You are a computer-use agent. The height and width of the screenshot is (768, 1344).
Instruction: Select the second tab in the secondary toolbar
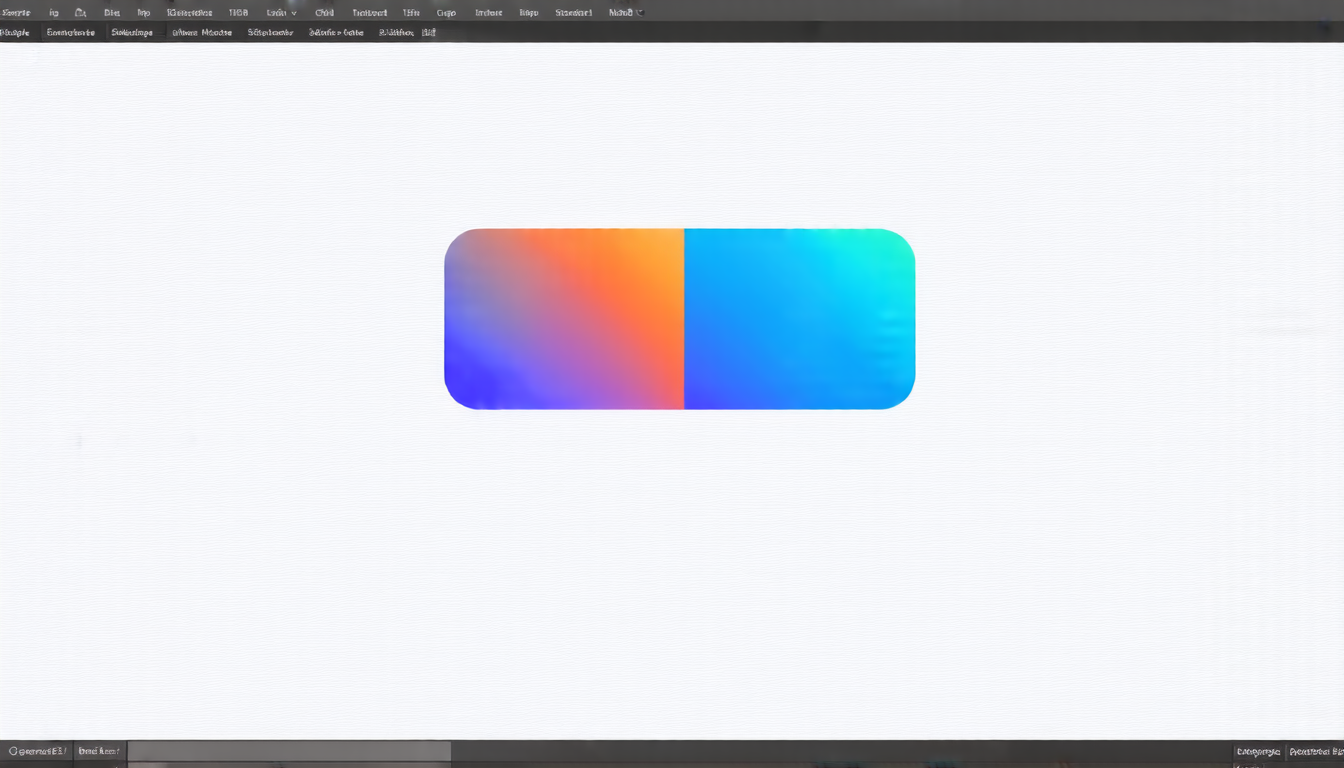coord(71,32)
